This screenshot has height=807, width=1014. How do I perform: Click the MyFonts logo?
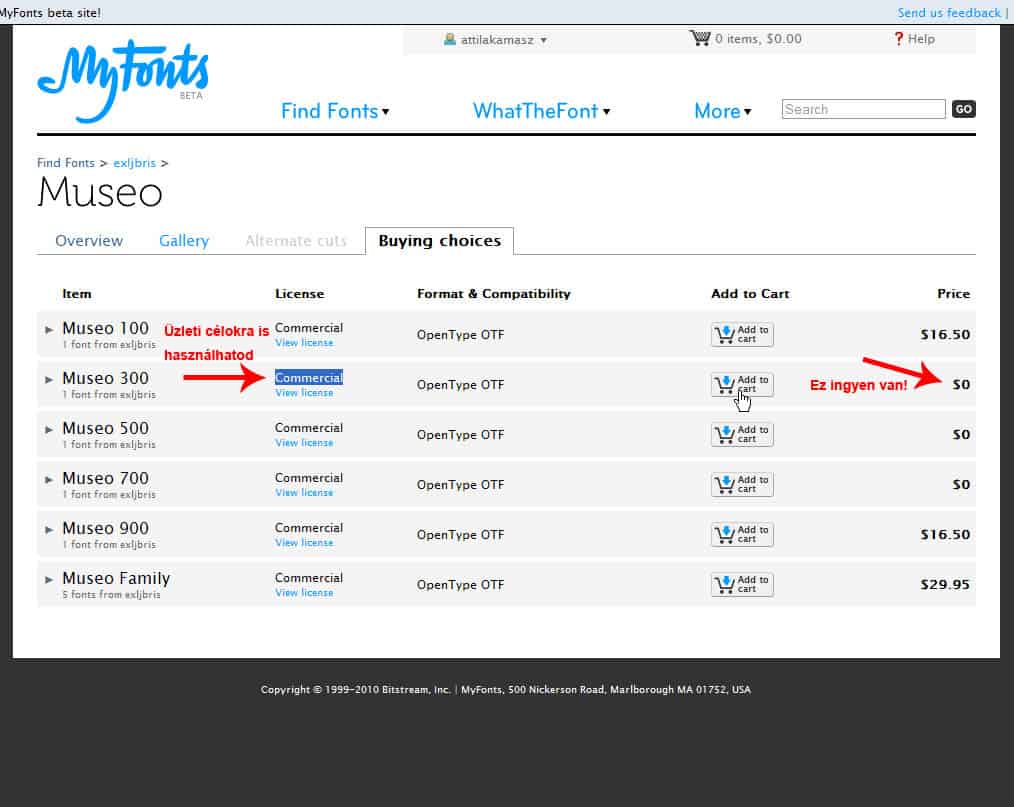point(122,79)
